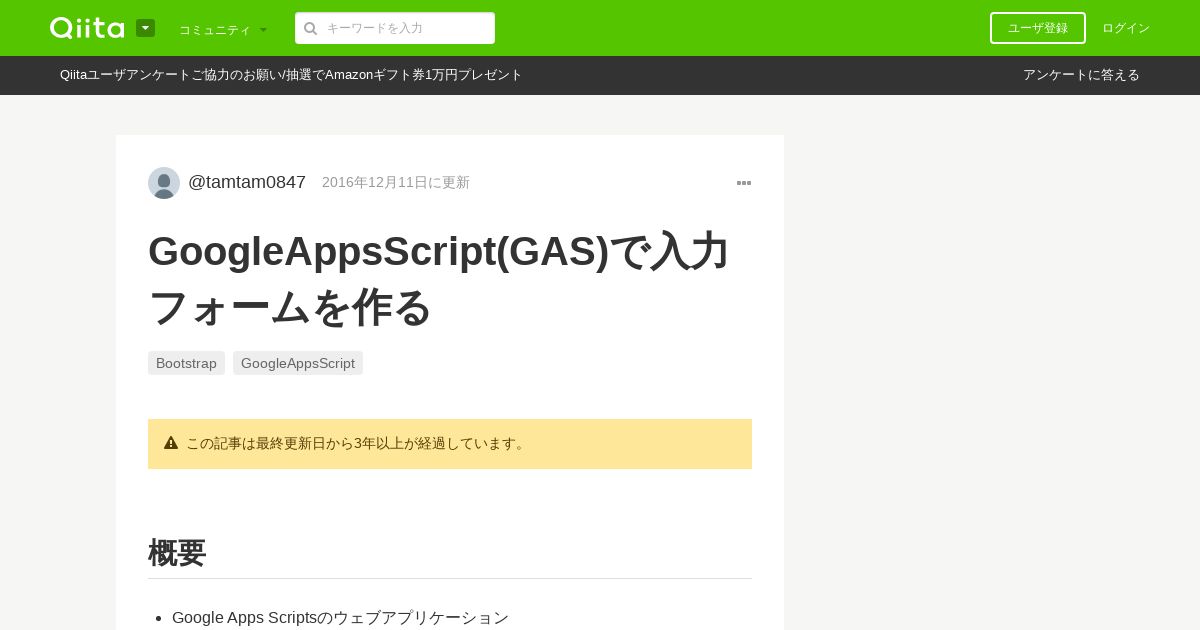1200x630 pixels.
Task: Click the 概要 heading
Action: pos(177,553)
